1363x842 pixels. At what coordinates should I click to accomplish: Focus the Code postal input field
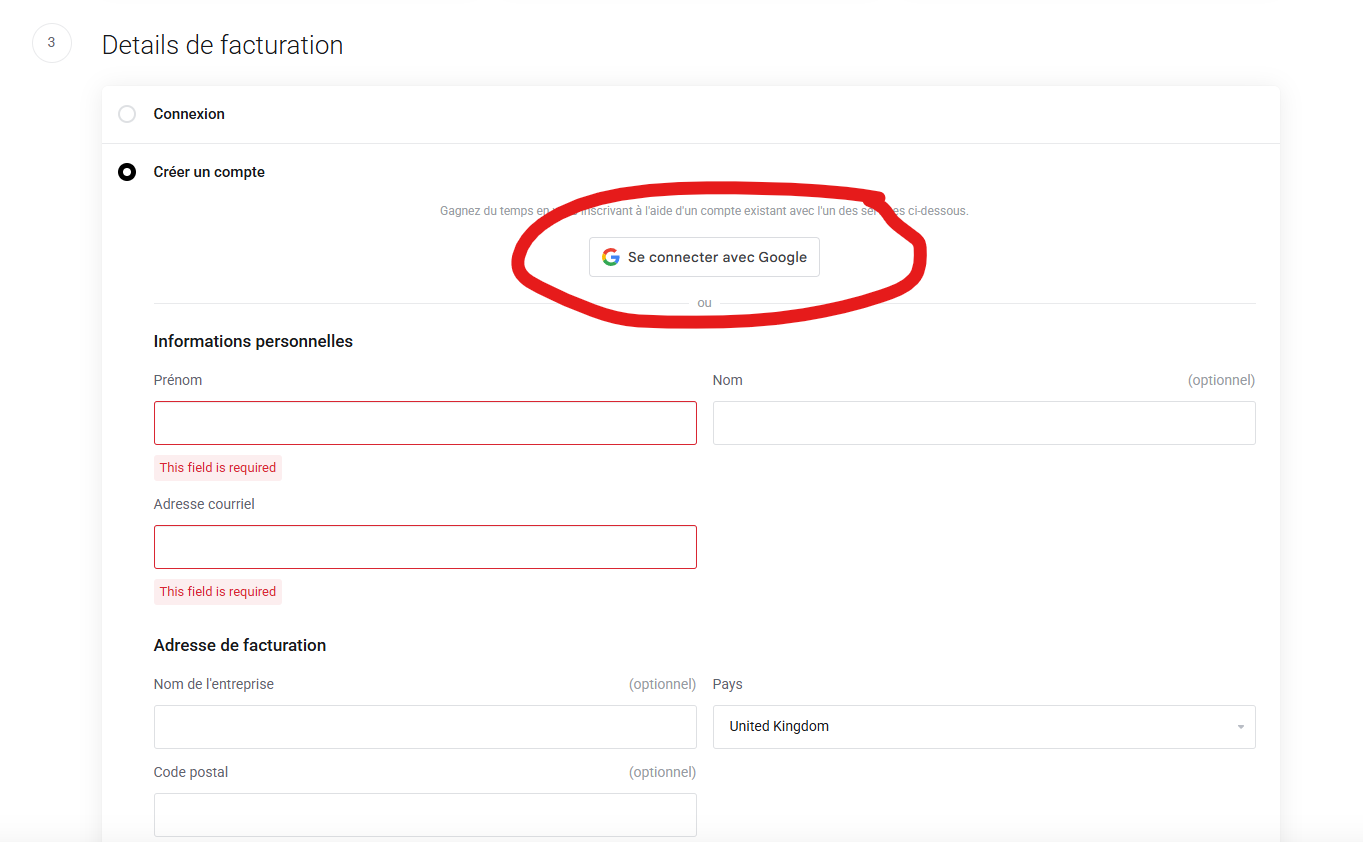click(425, 815)
